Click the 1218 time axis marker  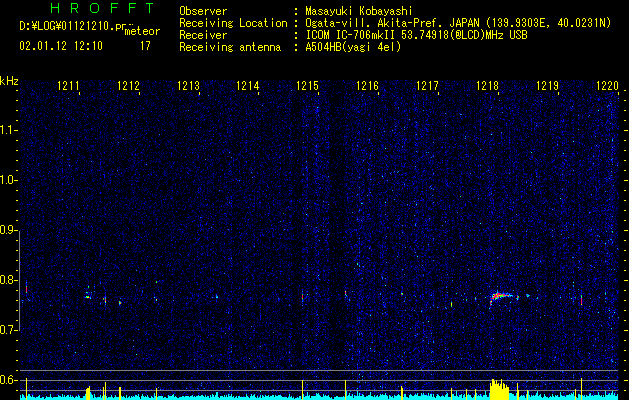pyautogui.click(x=487, y=86)
